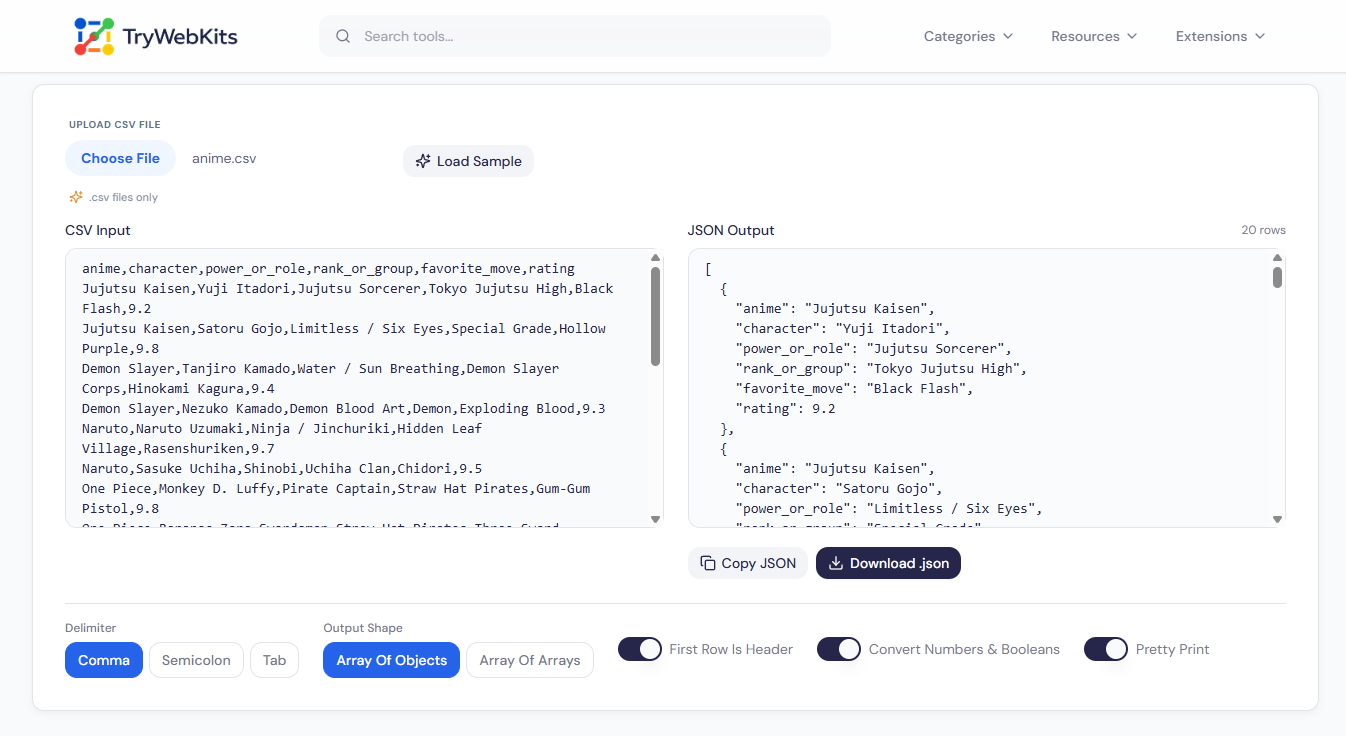This screenshot has width=1346, height=736.
Task: Click the Delimiter label
Action: pyautogui.click(x=91, y=628)
